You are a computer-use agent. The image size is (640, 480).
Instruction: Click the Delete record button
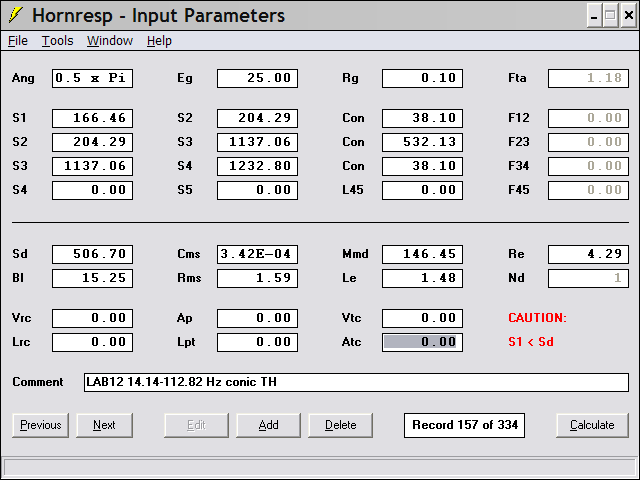[x=340, y=425]
